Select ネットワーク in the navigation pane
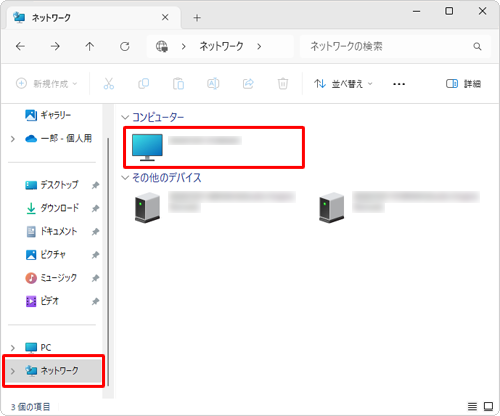The height and width of the screenshot is (416, 500). coord(52,371)
